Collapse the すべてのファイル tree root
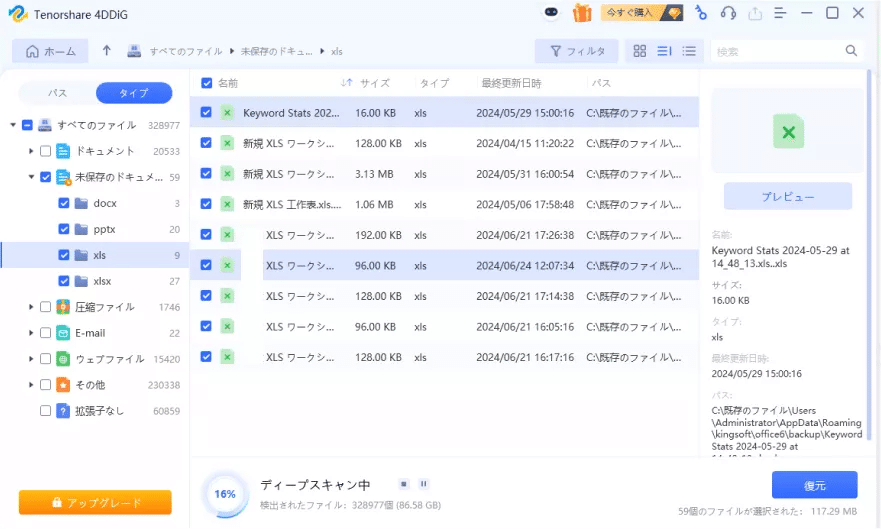 pyautogui.click(x=12, y=125)
